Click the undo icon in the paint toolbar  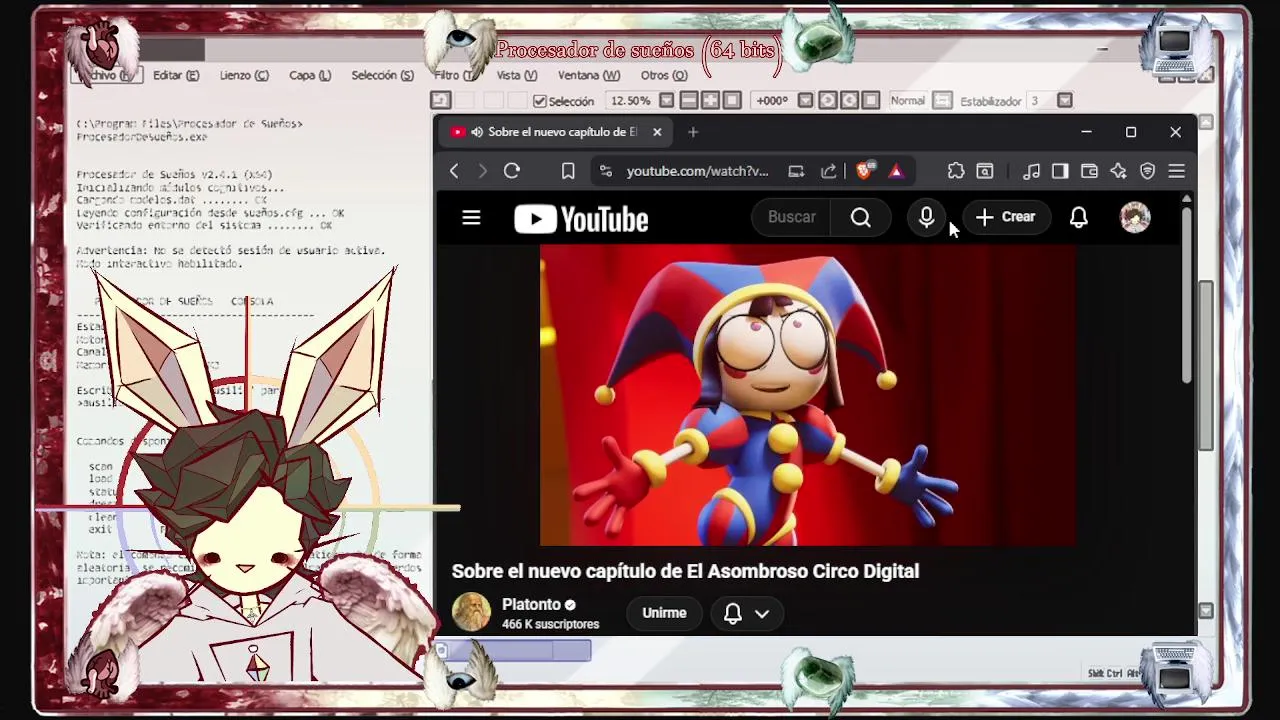pyautogui.click(x=440, y=100)
